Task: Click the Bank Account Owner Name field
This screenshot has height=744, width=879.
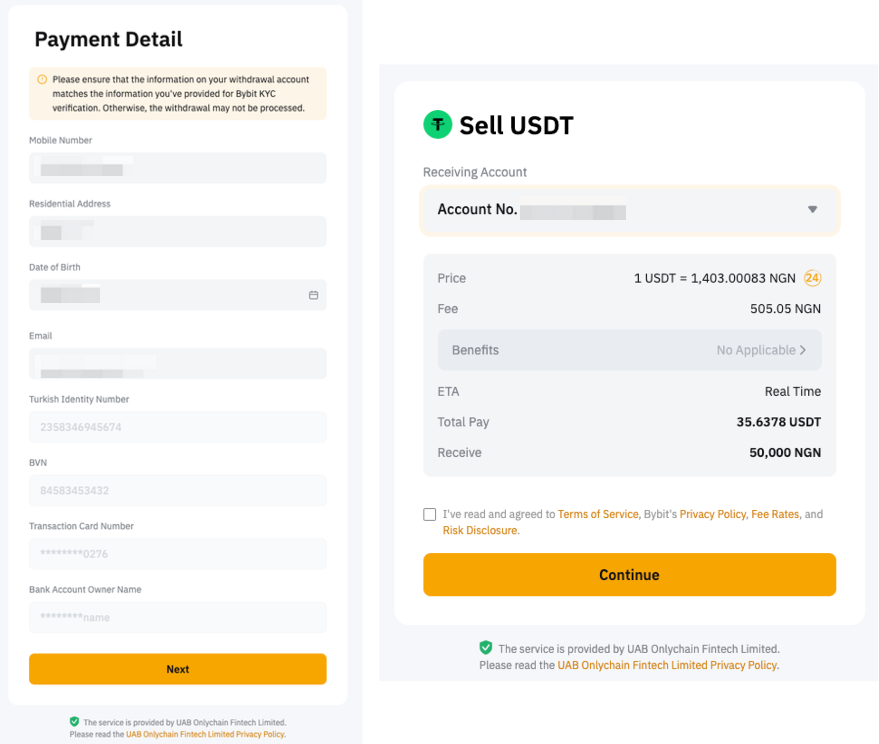Action: click(x=177, y=617)
